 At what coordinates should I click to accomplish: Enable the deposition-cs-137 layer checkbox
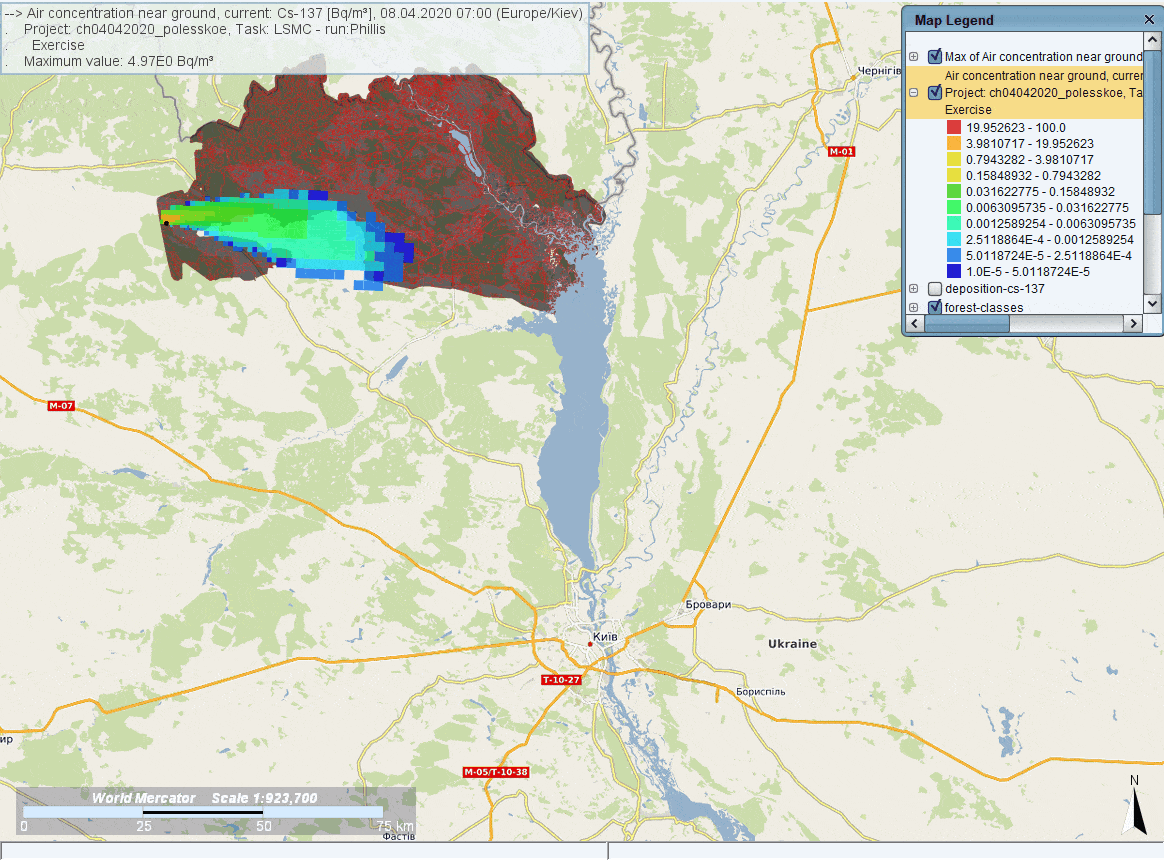click(x=935, y=289)
